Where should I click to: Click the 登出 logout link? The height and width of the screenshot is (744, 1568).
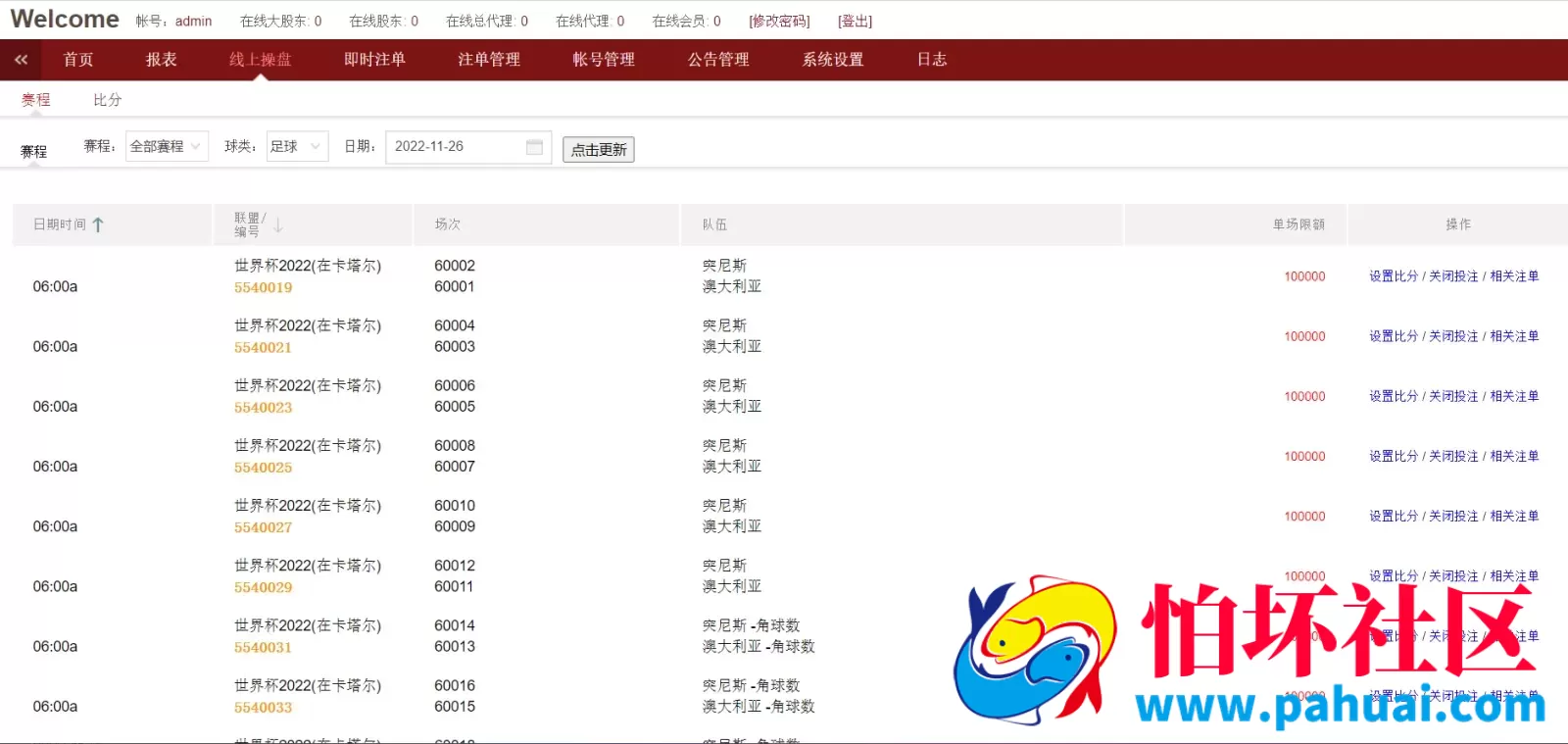point(855,21)
